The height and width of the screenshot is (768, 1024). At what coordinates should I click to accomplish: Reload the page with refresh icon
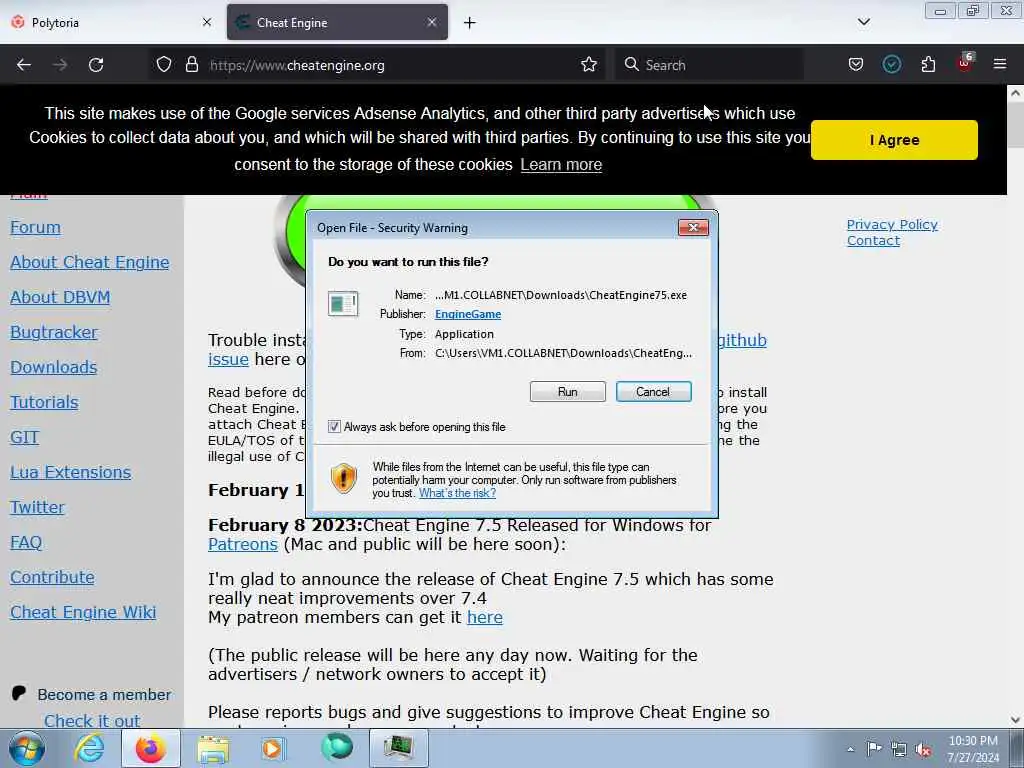pyautogui.click(x=96, y=65)
